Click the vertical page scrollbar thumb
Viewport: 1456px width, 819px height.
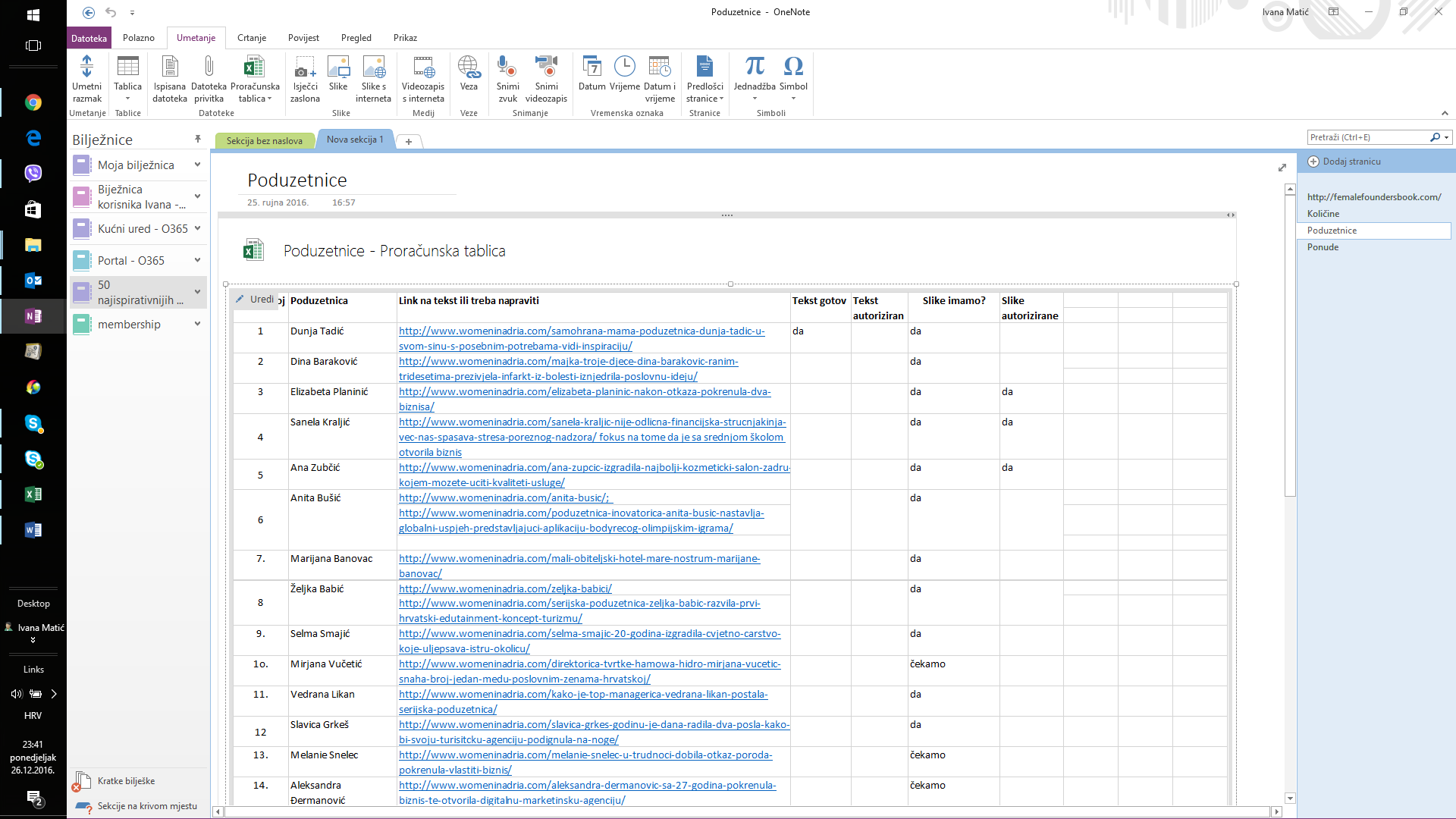[x=1290, y=345]
